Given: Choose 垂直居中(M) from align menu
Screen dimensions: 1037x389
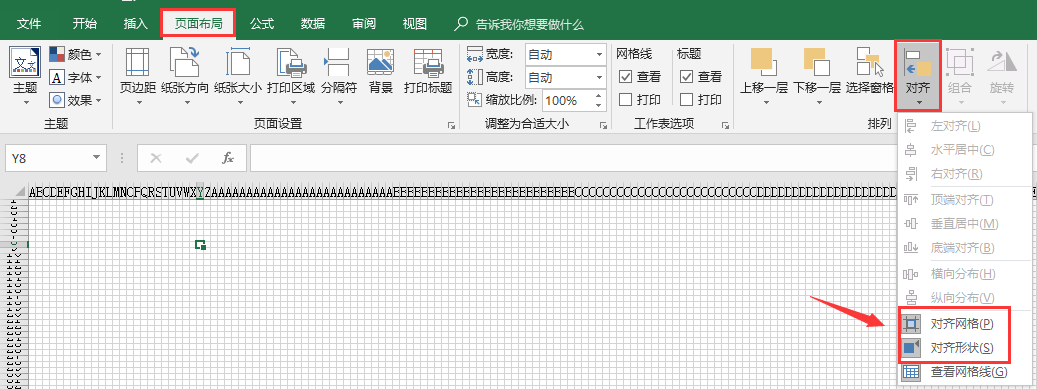Looking at the screenshot, I should coord(965,224).
